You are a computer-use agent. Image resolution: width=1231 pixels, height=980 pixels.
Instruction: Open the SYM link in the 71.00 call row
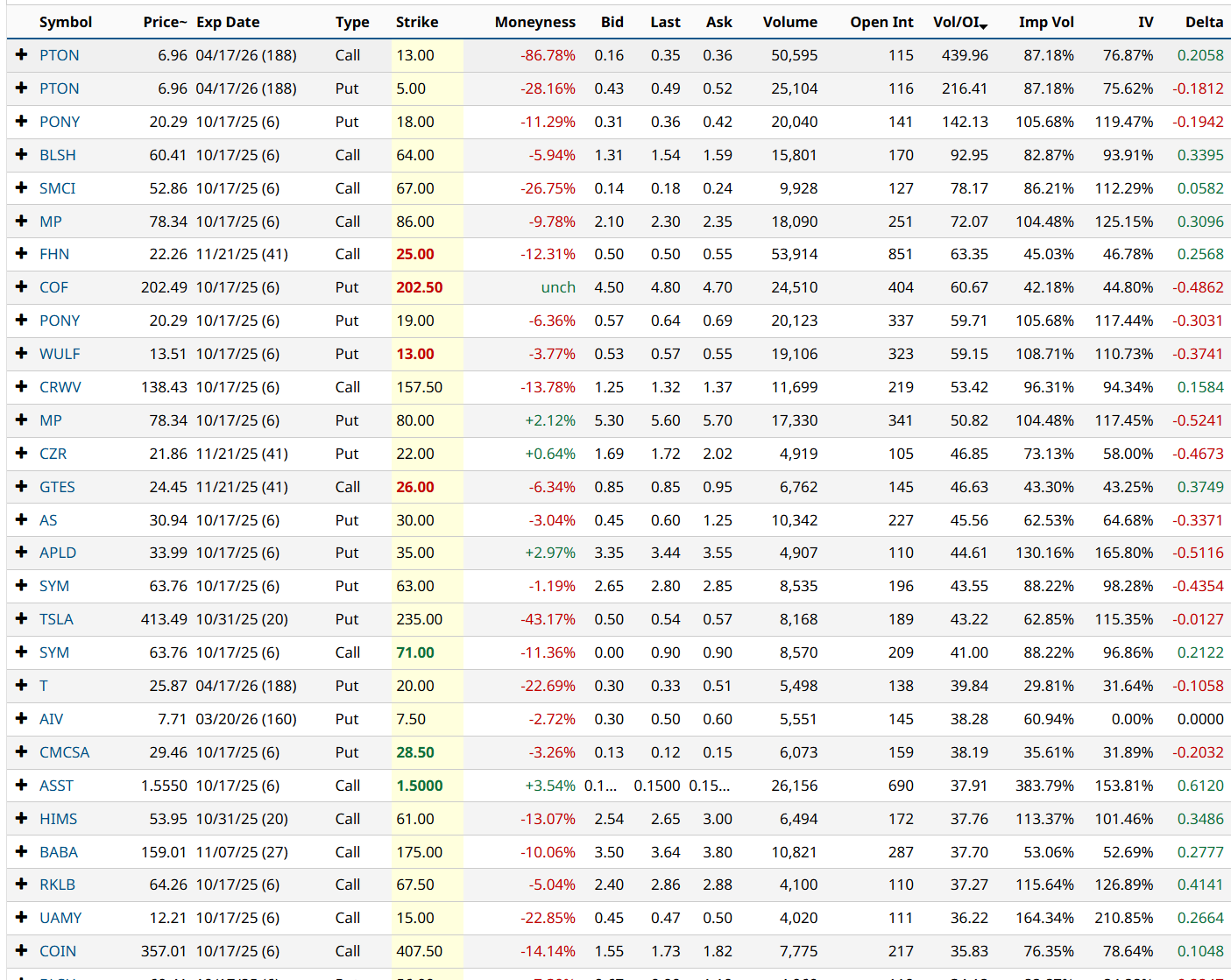pos(54,652)
